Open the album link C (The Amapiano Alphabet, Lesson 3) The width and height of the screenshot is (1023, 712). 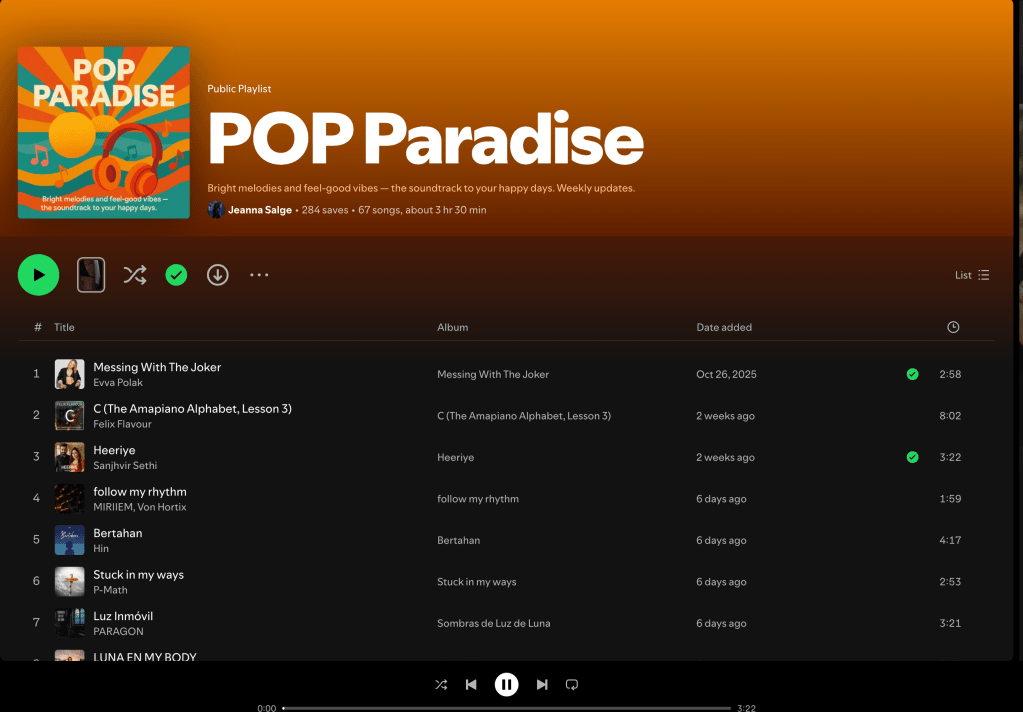coord(524,416)
